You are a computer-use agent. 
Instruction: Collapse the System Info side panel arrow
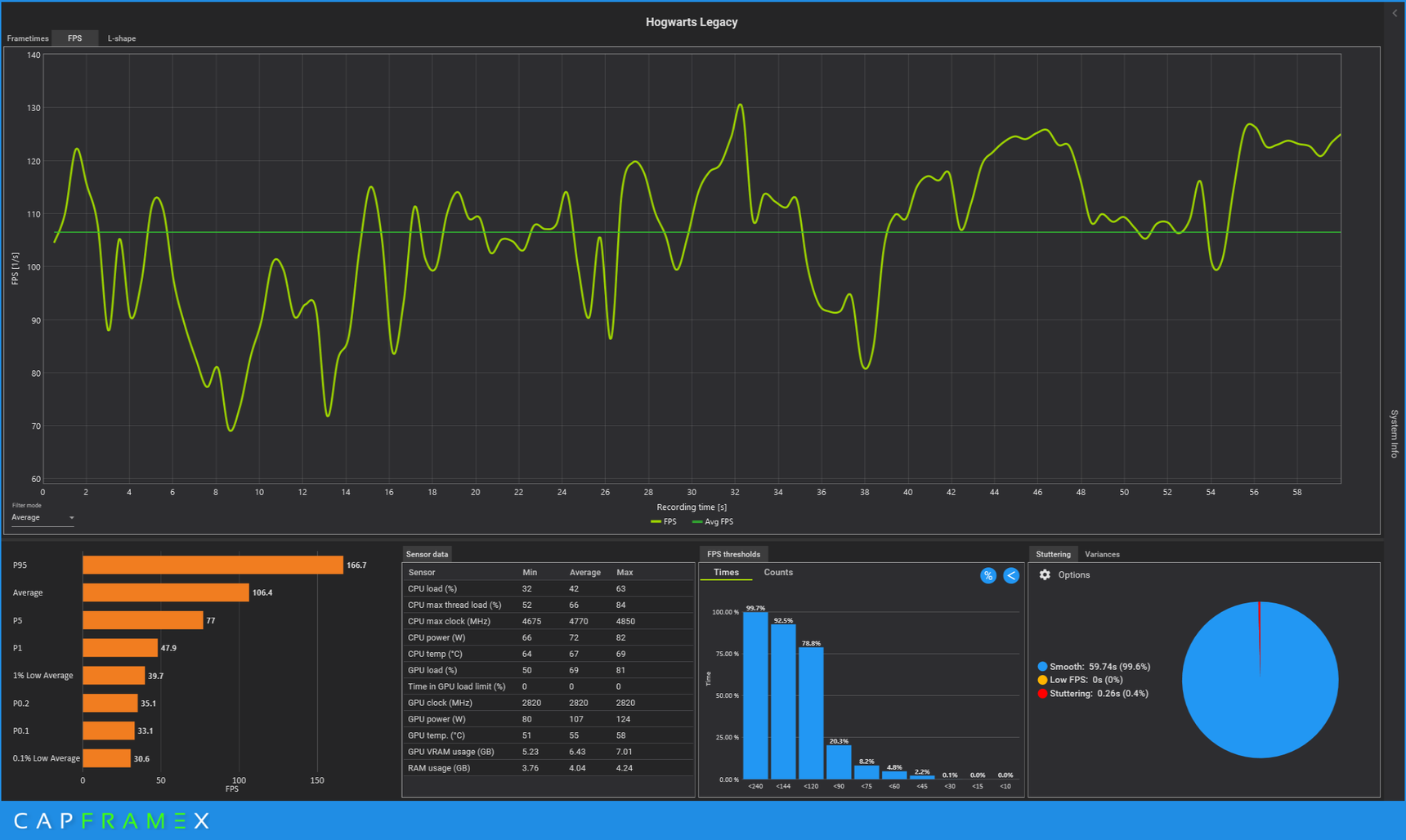[x=1395, y=13]
